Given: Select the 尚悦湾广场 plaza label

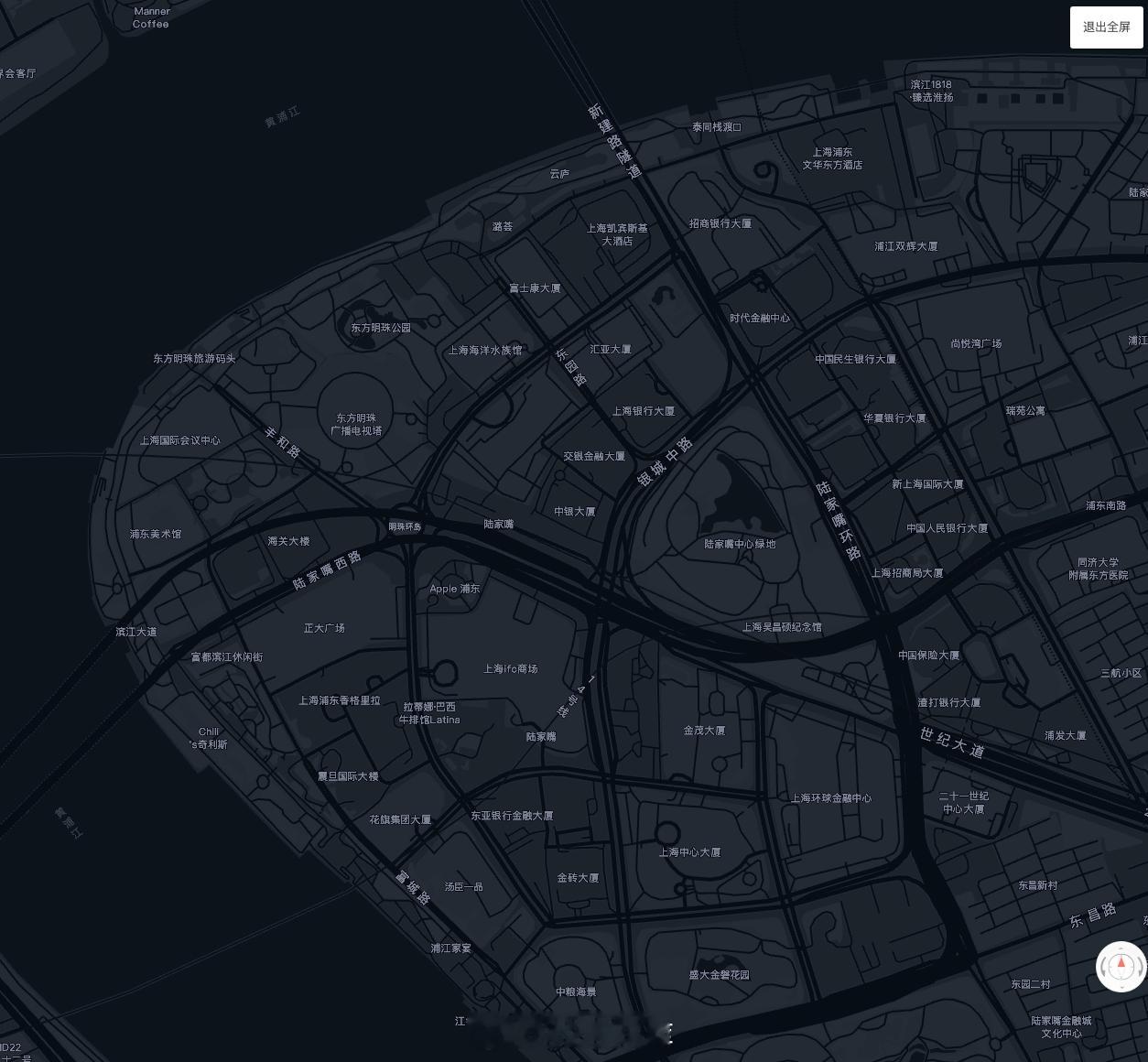Looking at the screenshot, I should coord(976,343).
